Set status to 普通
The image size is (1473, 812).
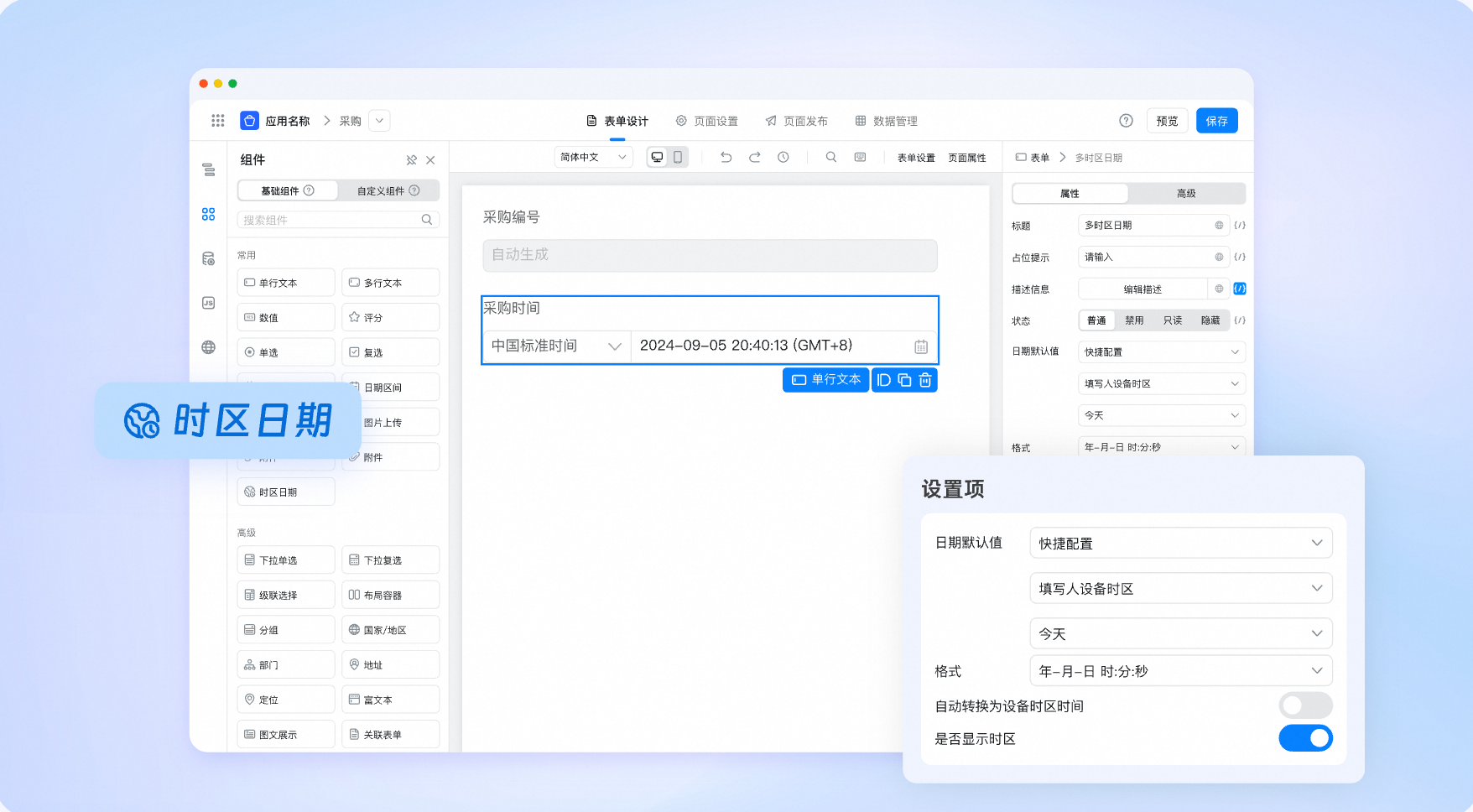(1096, 320)
